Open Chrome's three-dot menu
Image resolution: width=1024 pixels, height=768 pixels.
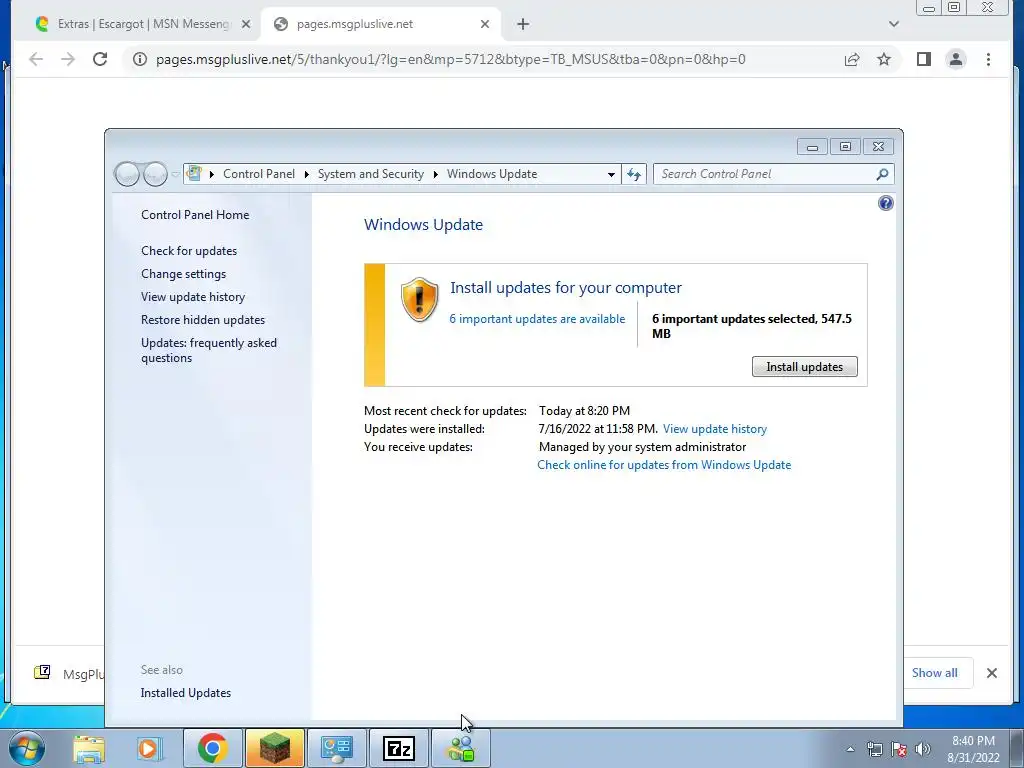(988, 59)
